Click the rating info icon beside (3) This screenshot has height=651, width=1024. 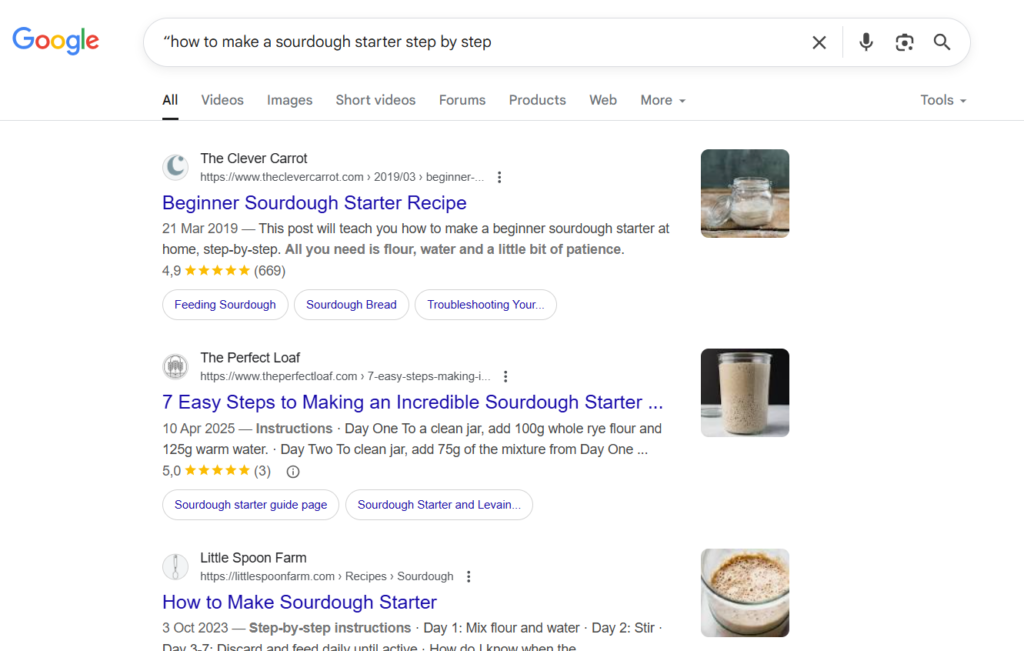click(293, 471)
